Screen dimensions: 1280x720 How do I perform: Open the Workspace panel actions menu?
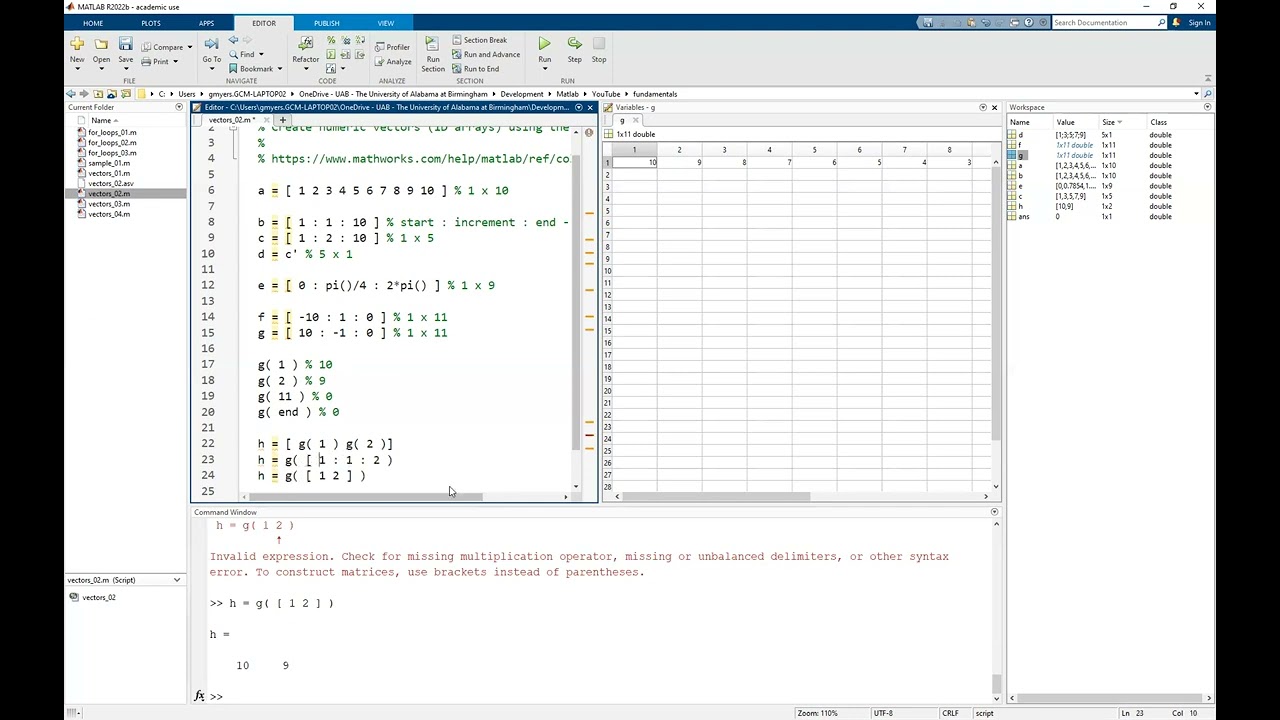coord(1207,107)
